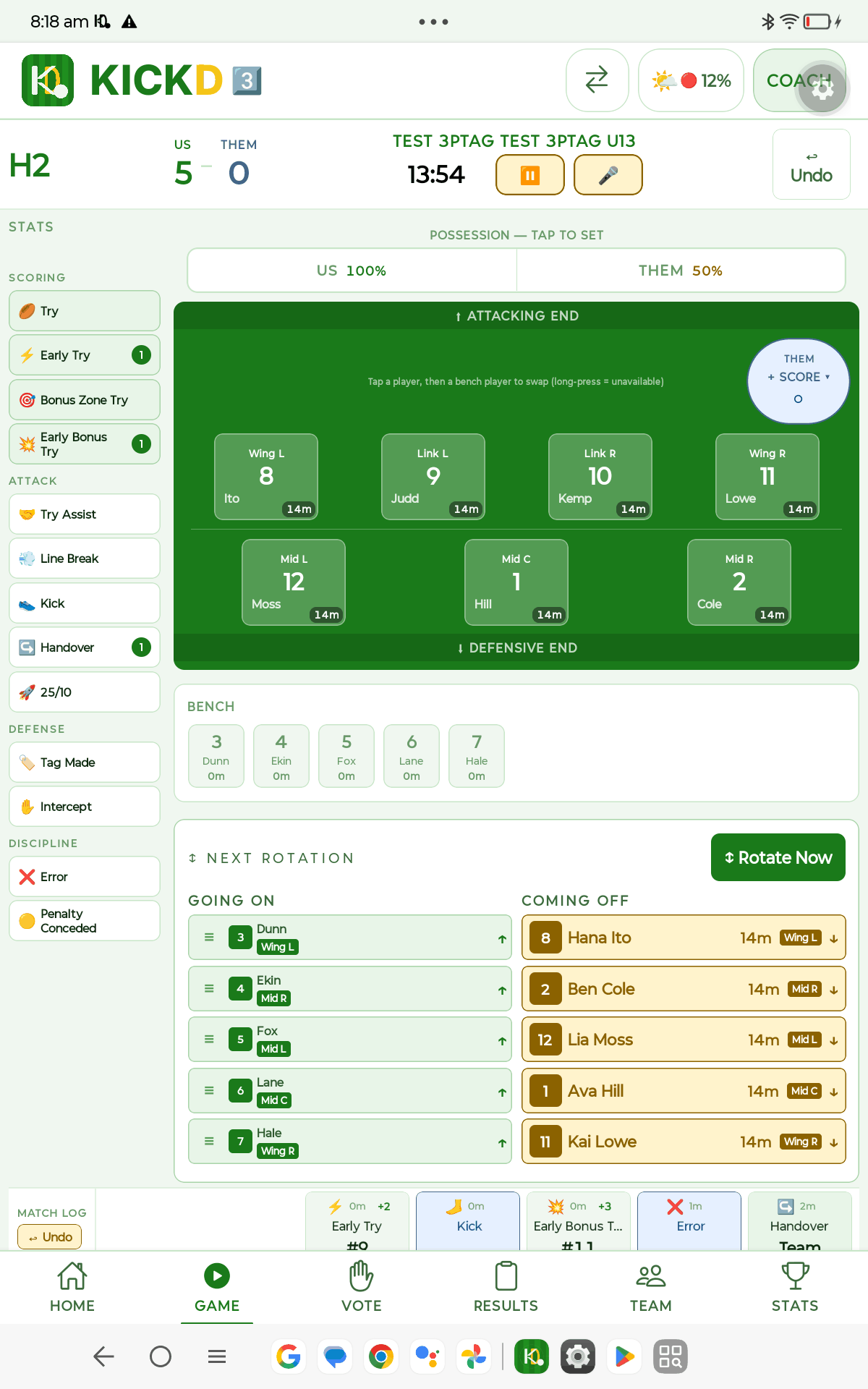Pick bench player 4 Ekin
This screenshot has height=1389, width=868.
click(281, 756)
